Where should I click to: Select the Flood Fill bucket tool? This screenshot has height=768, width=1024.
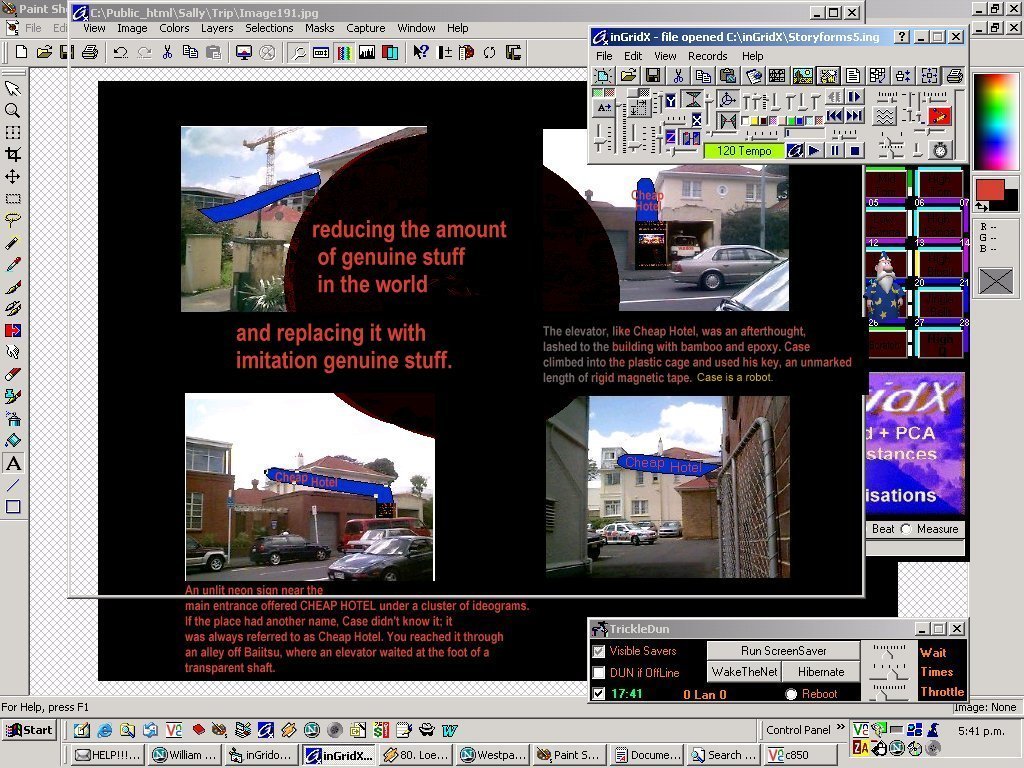click(x=12, y=441)
